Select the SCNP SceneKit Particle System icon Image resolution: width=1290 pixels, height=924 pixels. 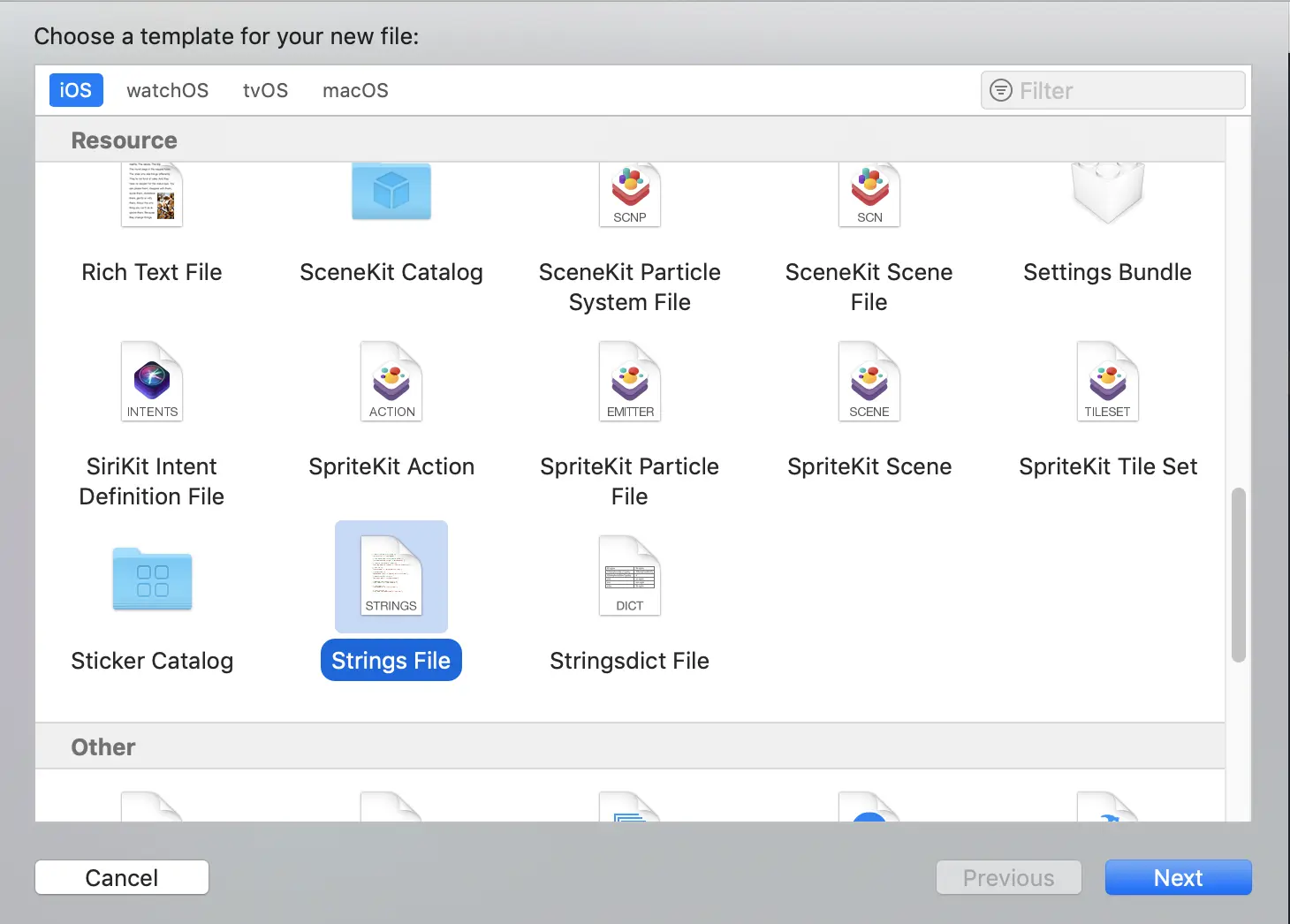630,194
